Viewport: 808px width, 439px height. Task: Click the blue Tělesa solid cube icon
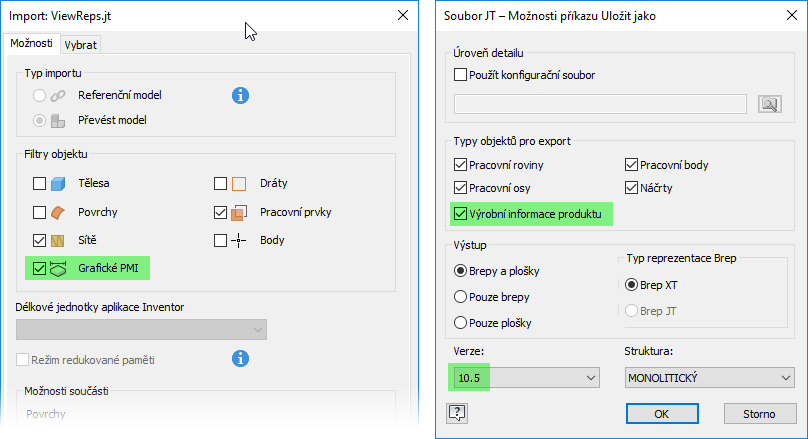click(x=58, y=184)
